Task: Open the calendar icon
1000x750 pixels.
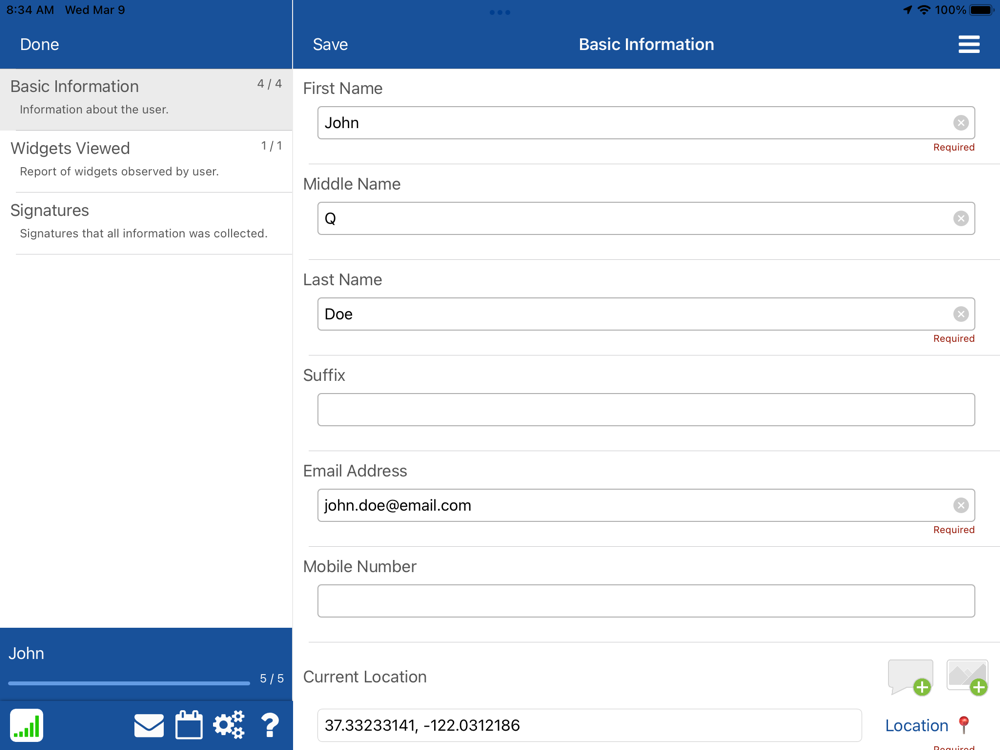Action: click(189, 725)
